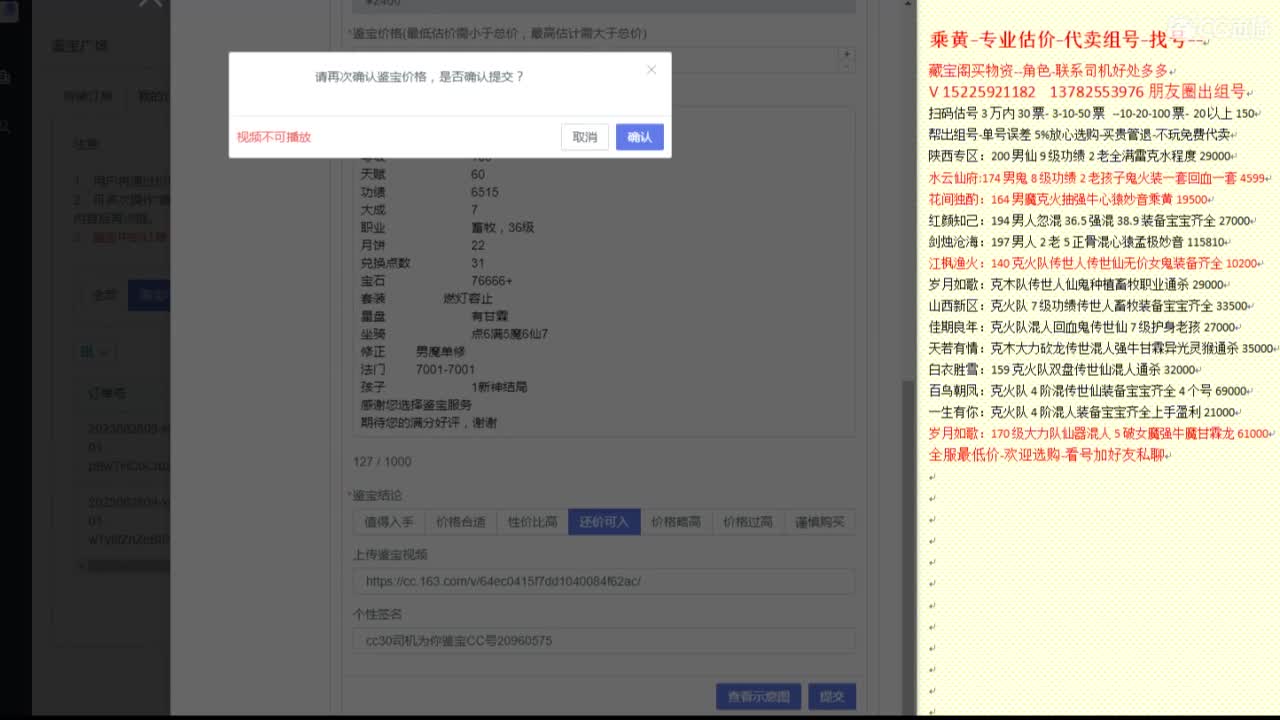Image resolution: width=1280 pixels, height=720 pixels.
Task: Click the 订单号 column header
Action: tap(107, 394)
